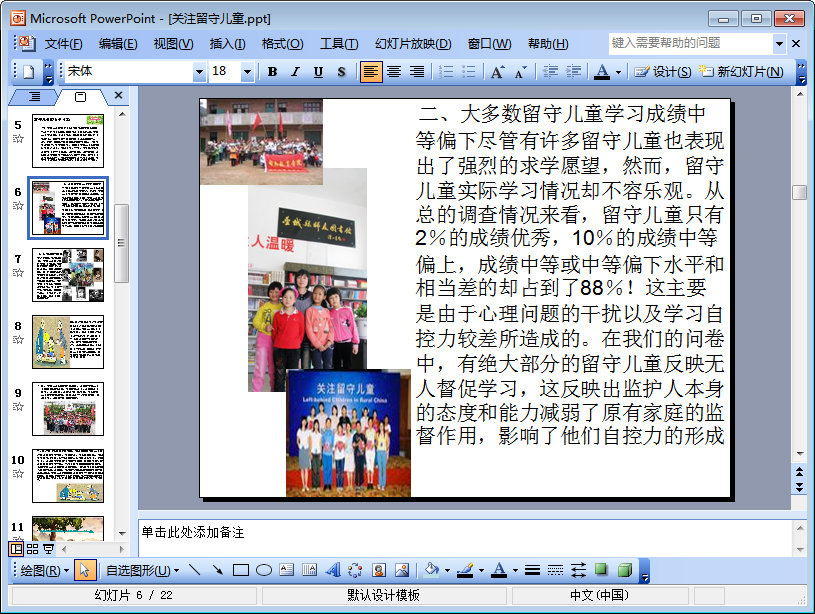Select slide 7 thumbnail

click(68, 275)
